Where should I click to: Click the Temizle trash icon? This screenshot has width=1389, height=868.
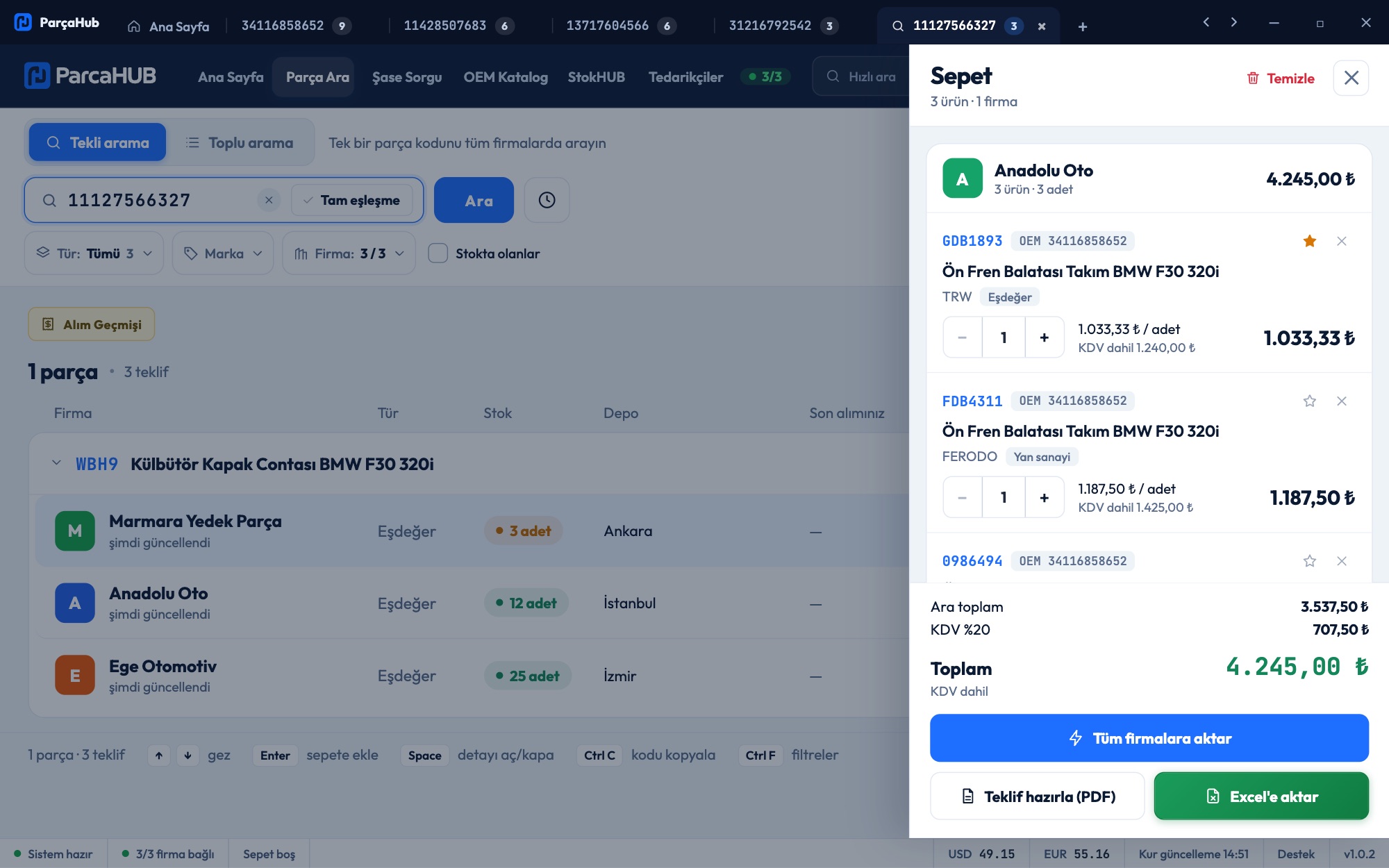click(1253, 78)
